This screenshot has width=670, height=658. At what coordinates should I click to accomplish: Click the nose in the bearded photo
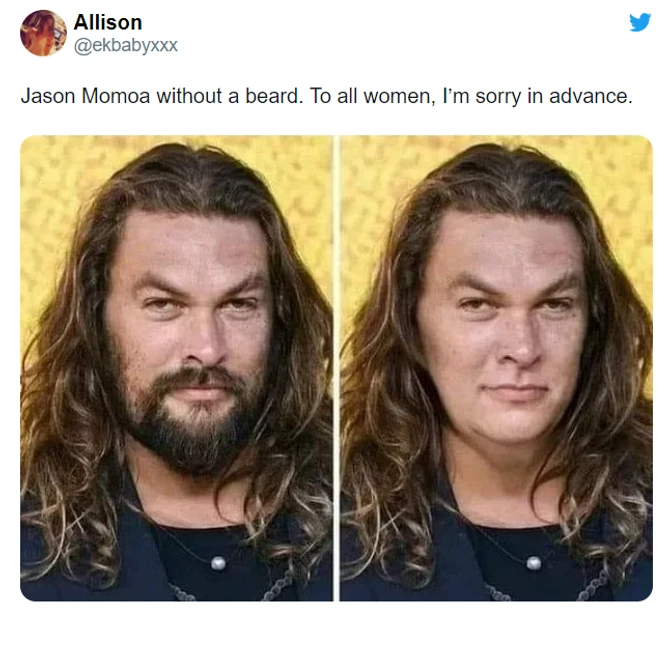point(203,342)
